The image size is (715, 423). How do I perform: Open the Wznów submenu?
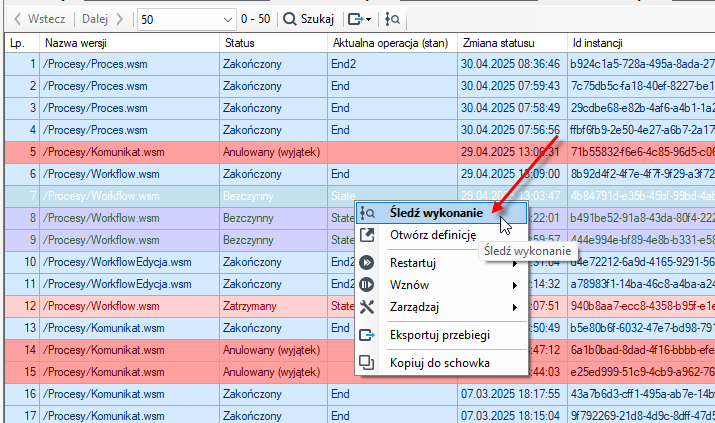tap(441, 285)
